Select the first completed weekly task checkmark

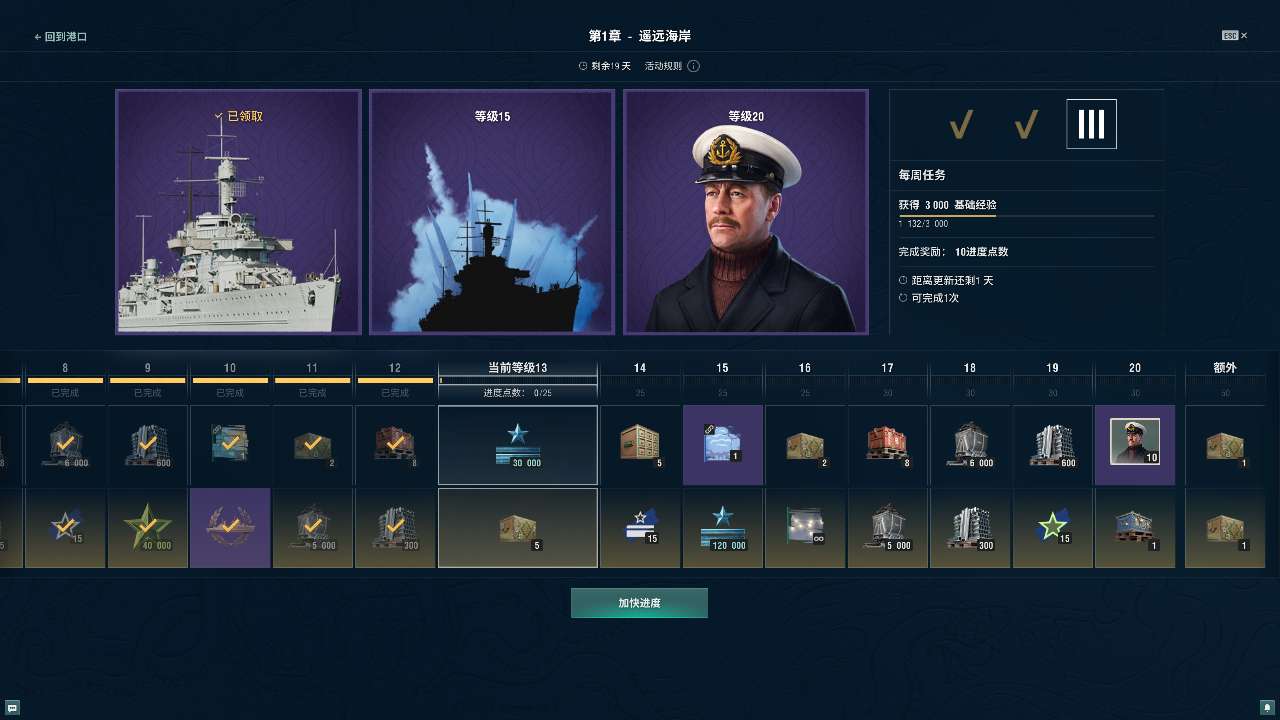pos(961,125)
